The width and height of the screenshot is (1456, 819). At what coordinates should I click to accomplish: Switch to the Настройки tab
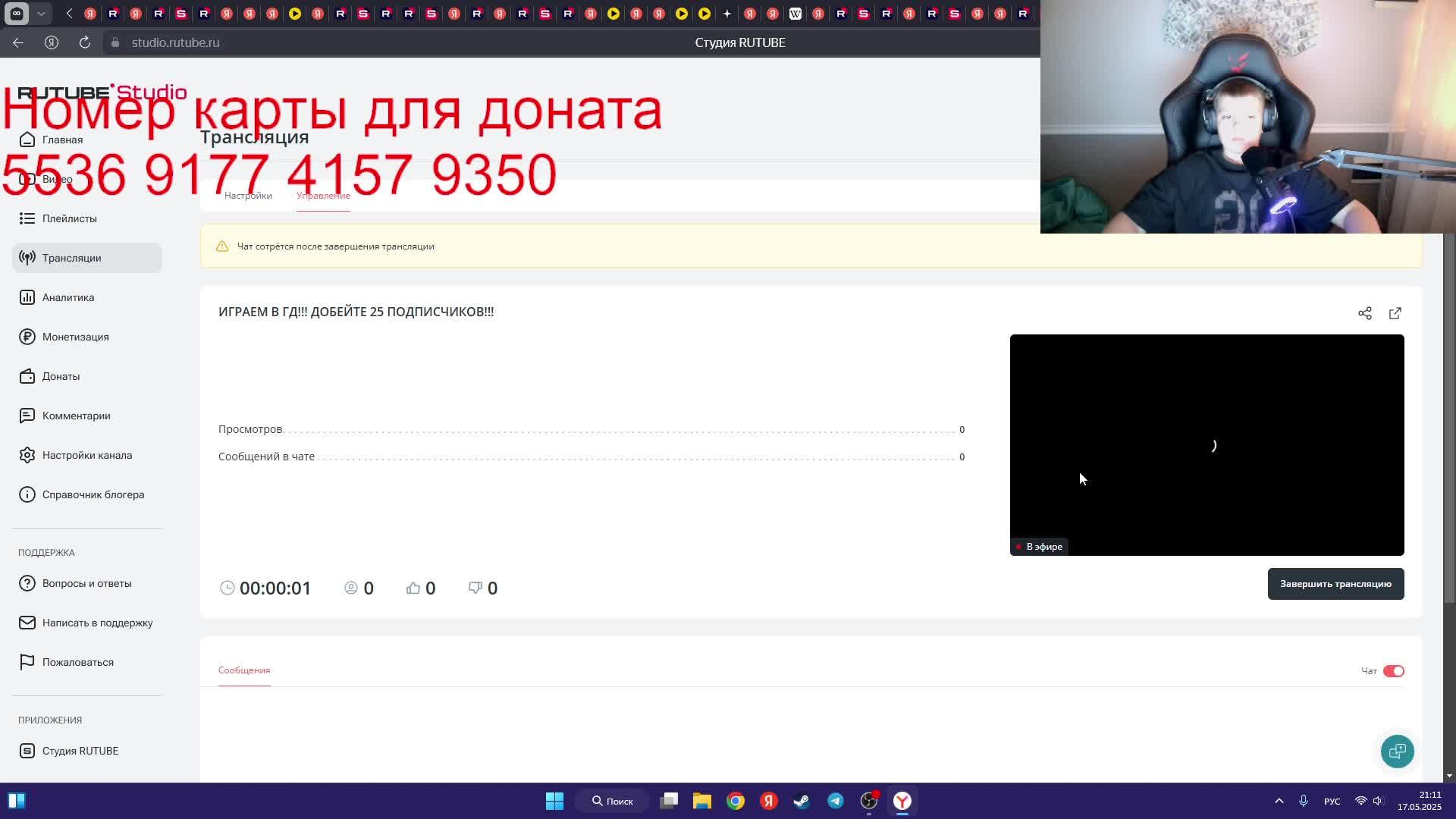pos(248,196)
